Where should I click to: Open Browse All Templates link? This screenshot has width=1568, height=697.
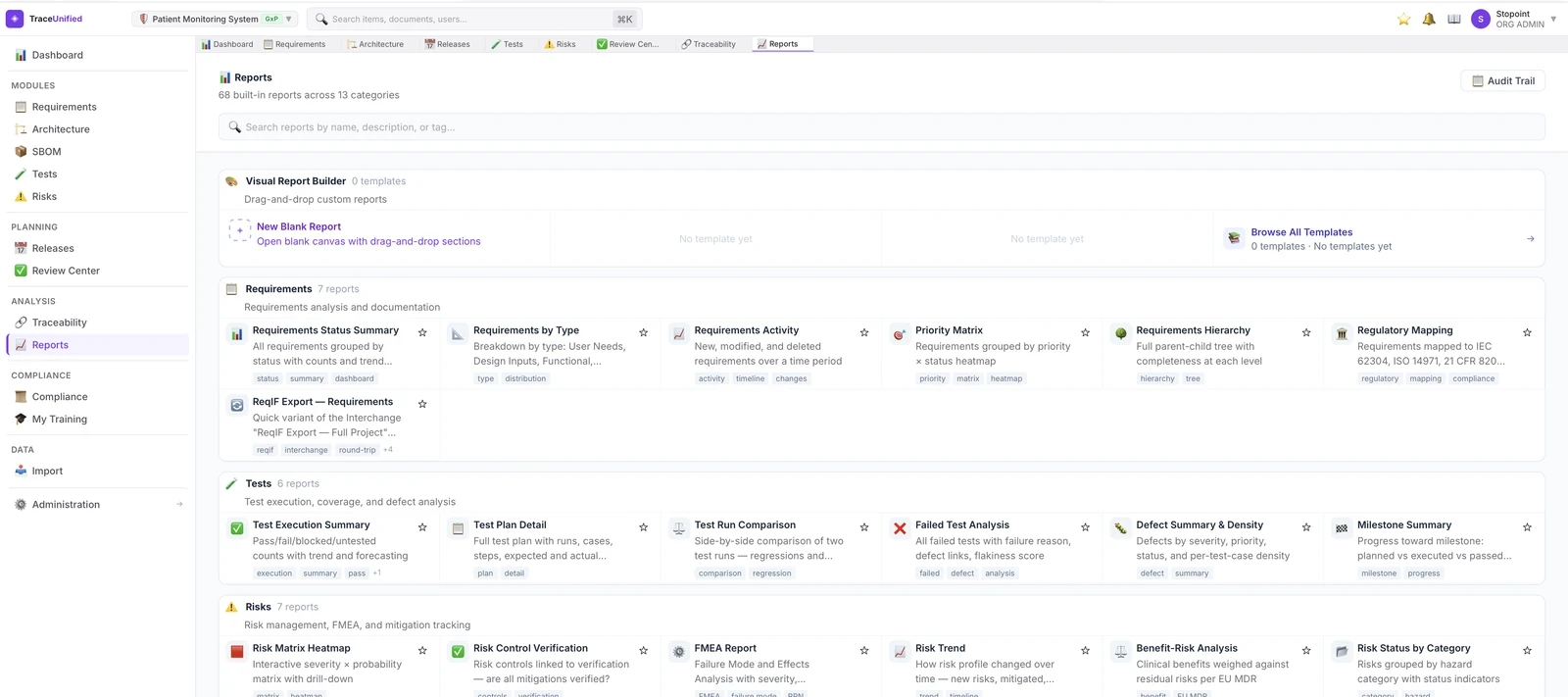click(1301, 232)
